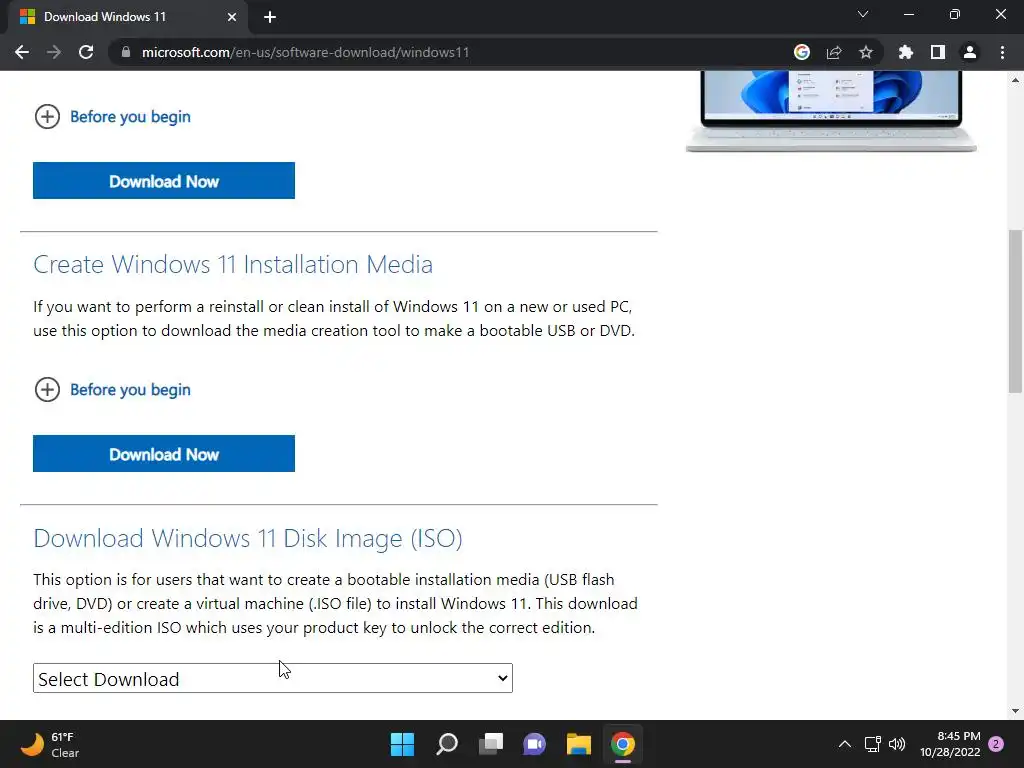Open the Windows Start menu
1024x768 pixels.
(x=402, y=744)
